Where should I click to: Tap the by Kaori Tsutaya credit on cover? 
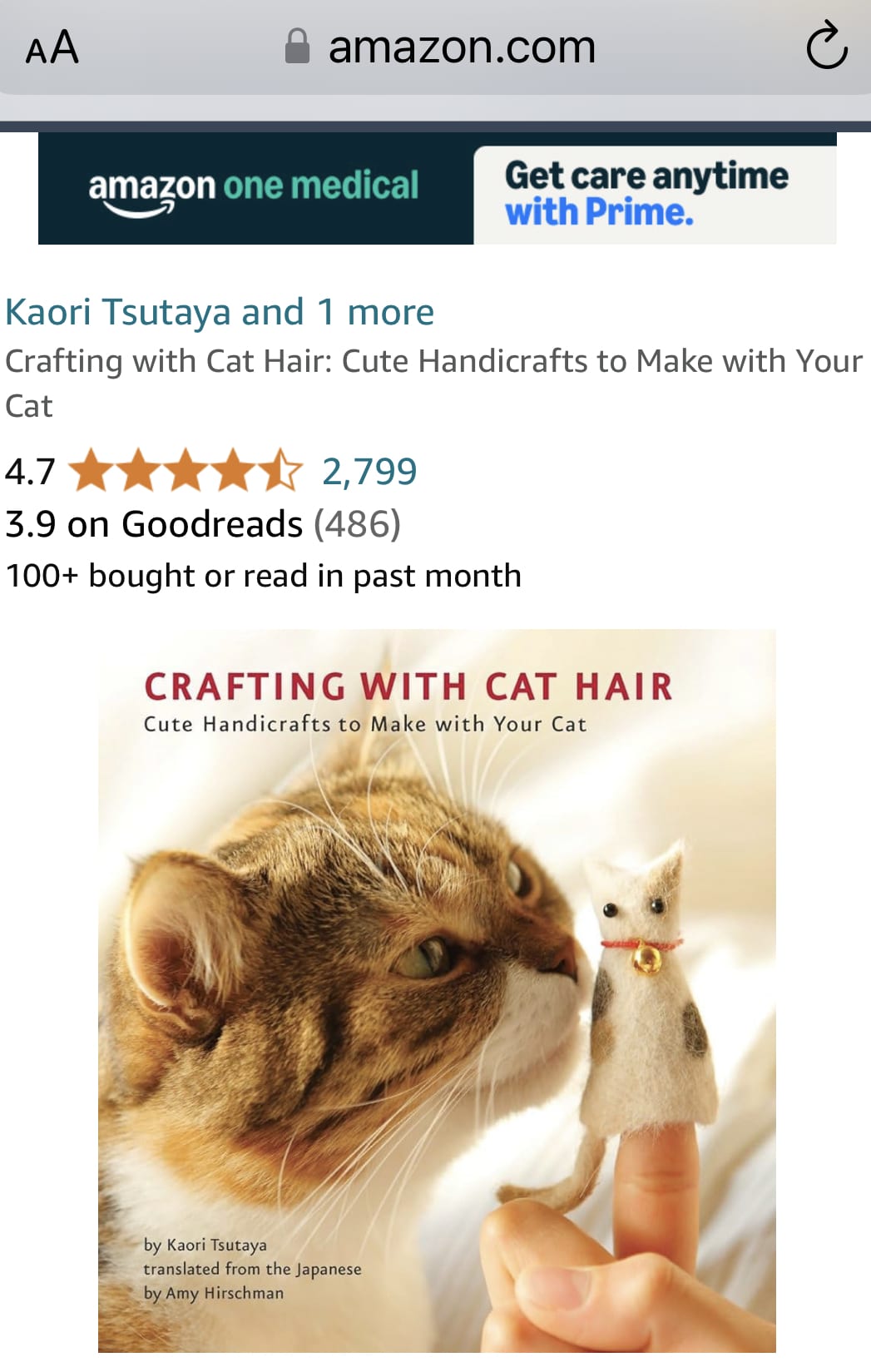205,1245
